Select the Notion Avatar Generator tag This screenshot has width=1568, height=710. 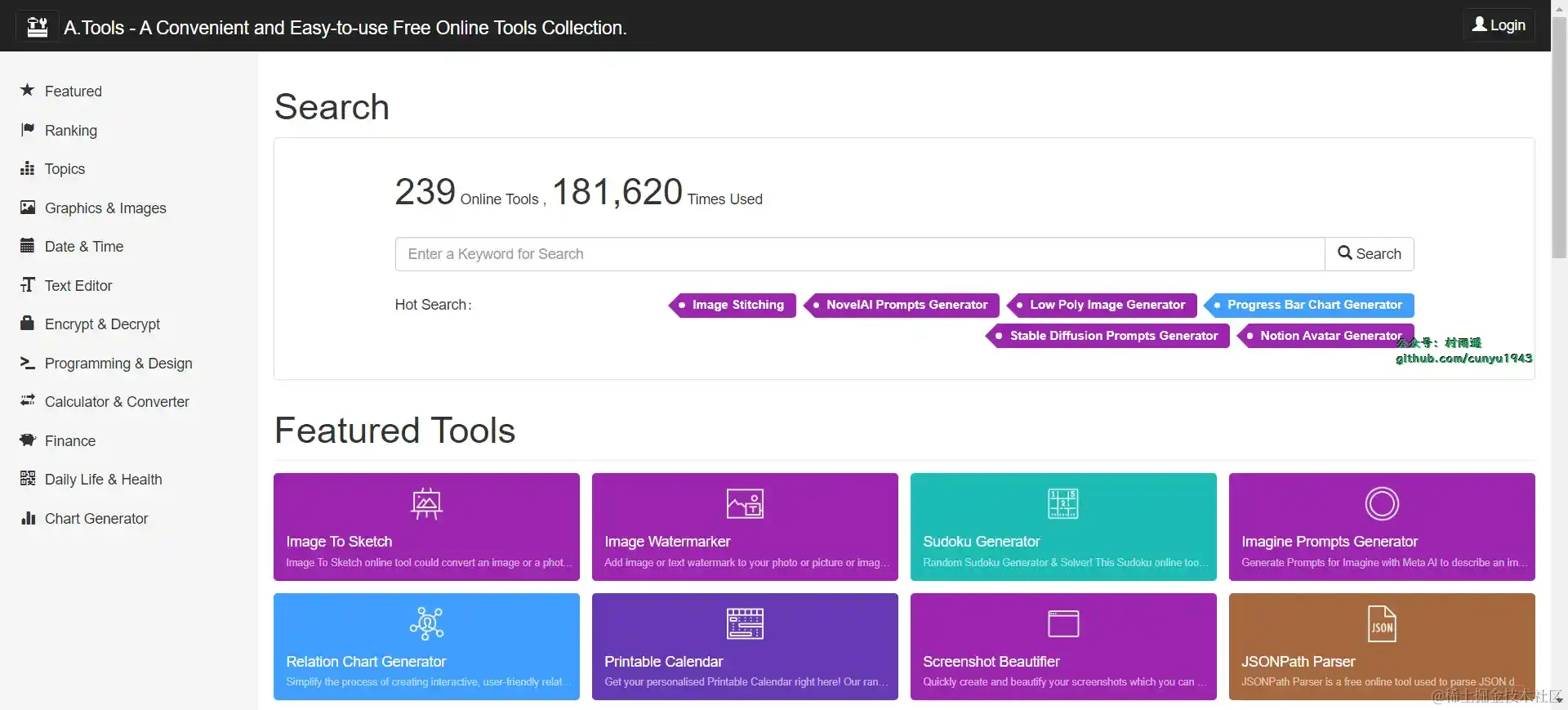click(1325, 336)
